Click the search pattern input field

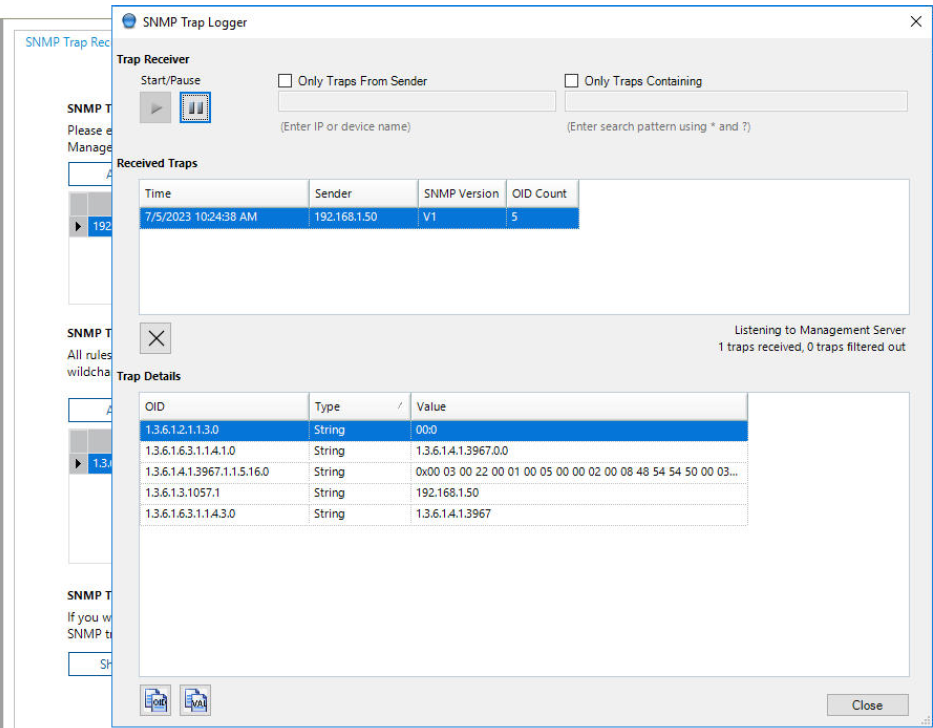click(736, 102)
